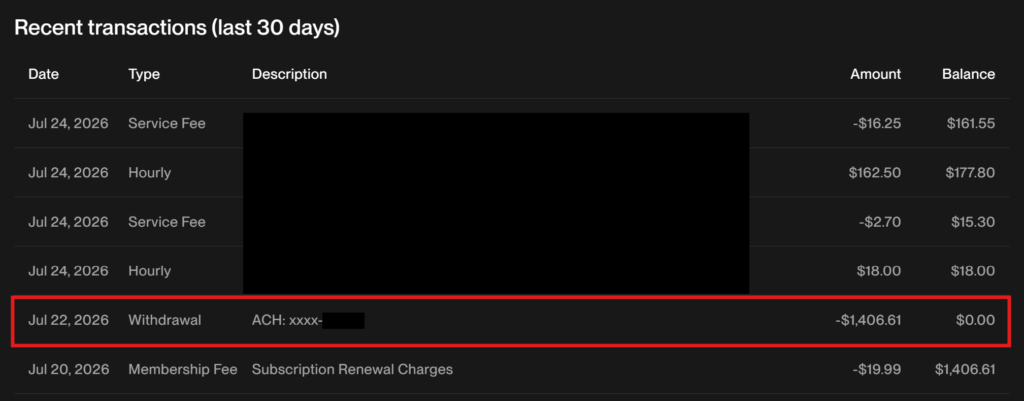Click the Date column header

[x=43, y=74]
